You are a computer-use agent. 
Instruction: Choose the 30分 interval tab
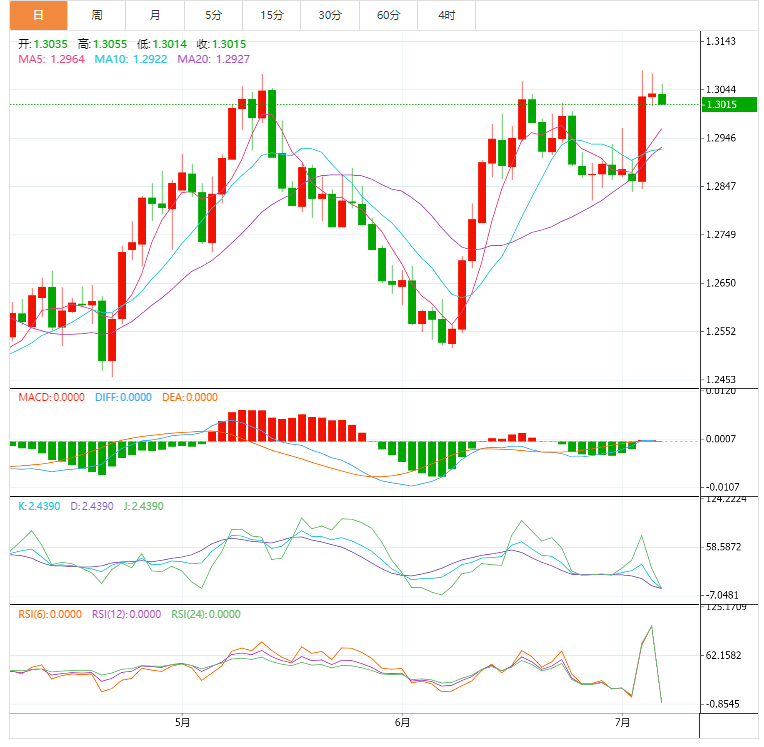[329, 15]
